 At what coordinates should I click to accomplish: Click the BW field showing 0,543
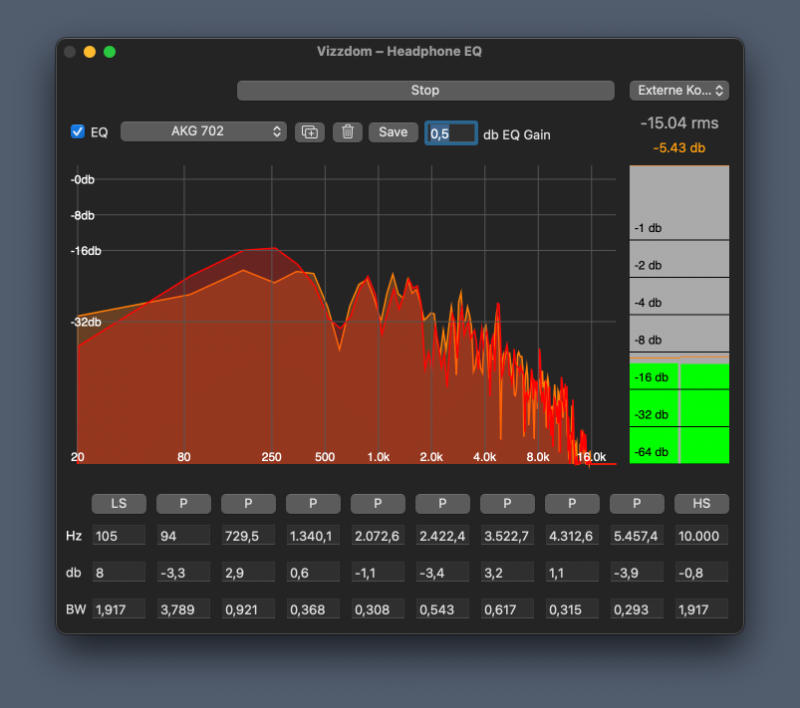442,609
